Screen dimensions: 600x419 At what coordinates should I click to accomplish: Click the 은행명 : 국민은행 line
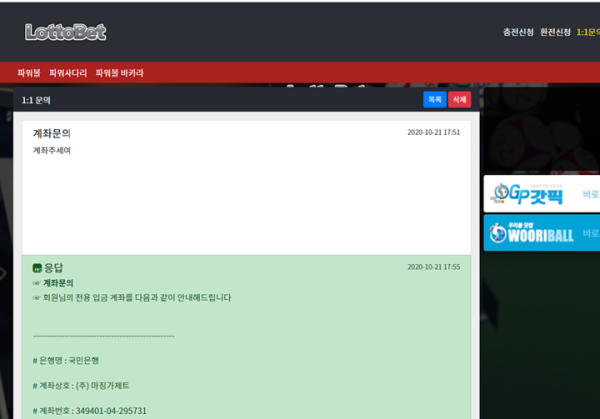click(66, 360)
